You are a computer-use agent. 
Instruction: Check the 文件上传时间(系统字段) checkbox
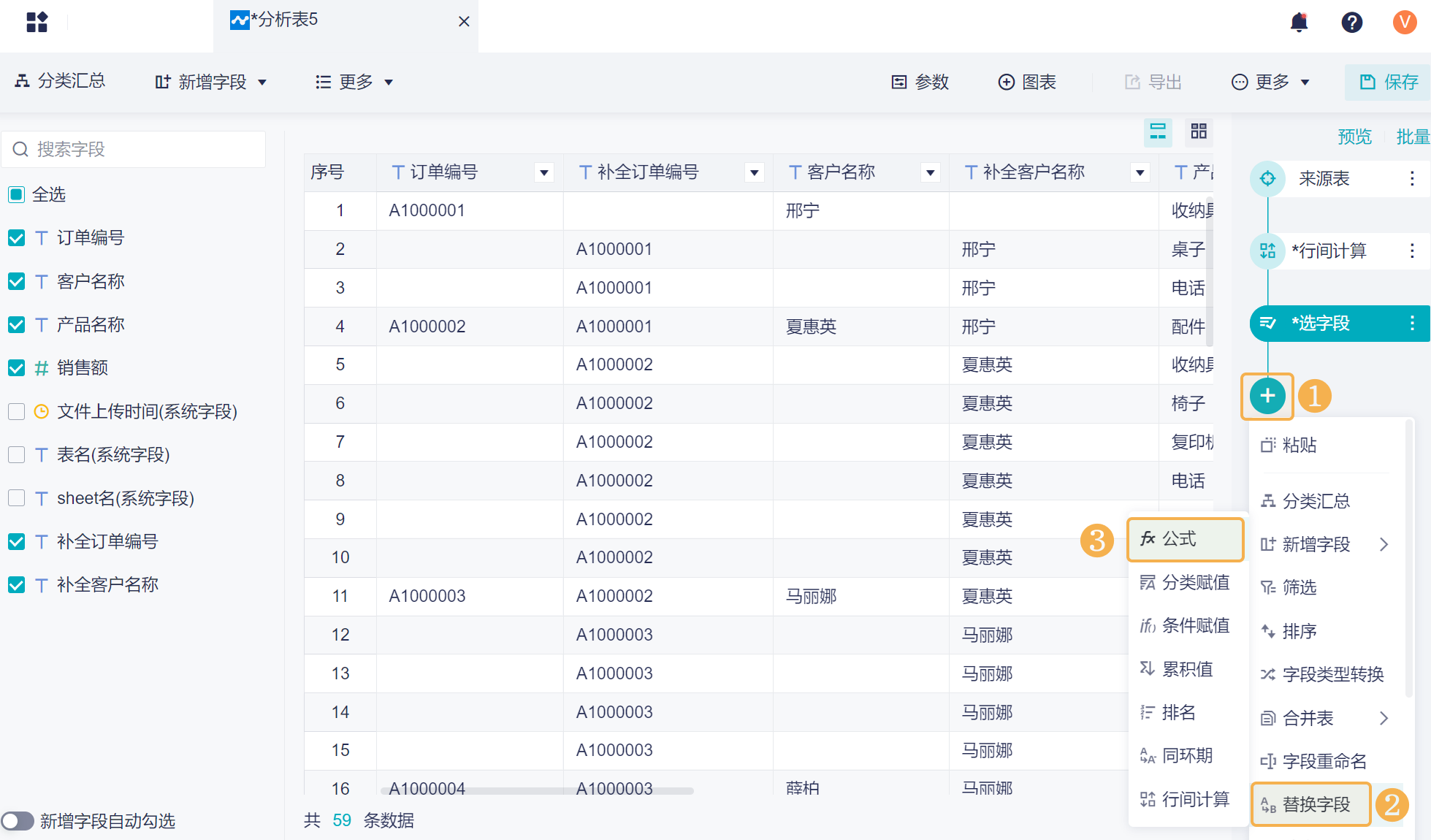coord(16,411)
